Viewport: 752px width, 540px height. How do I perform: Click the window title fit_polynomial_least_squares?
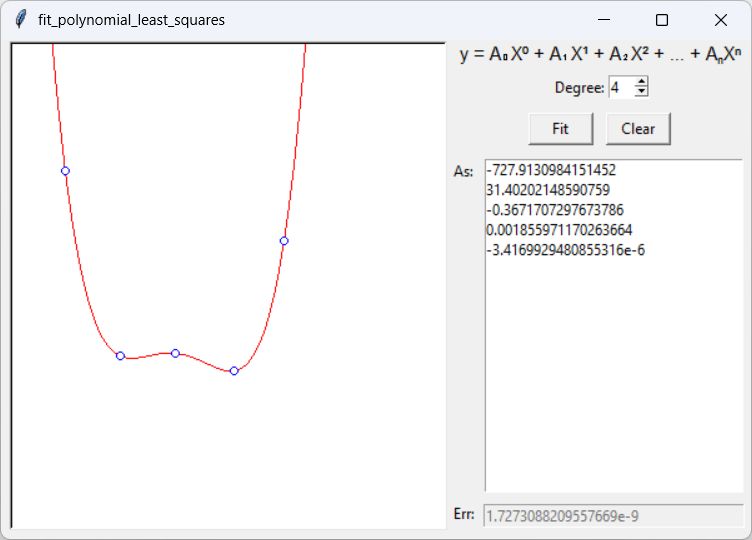tap(131, 20)
